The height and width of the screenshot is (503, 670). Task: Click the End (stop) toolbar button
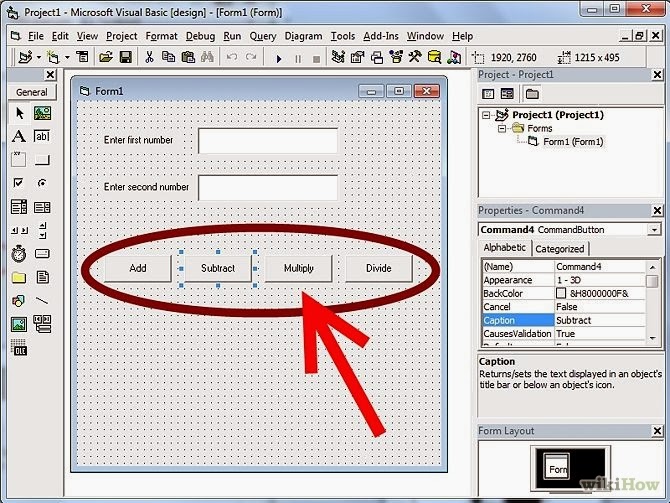coord(317,59)
